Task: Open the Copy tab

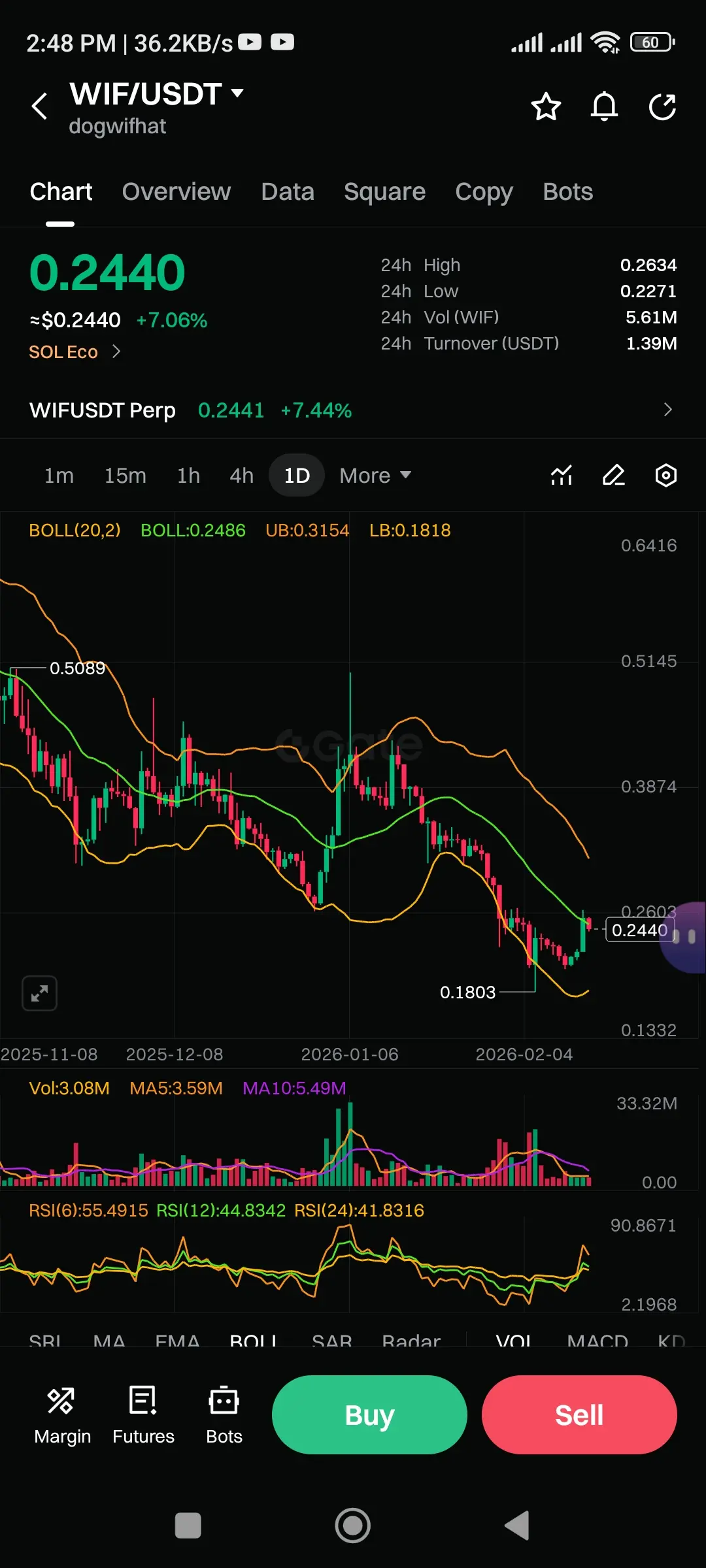Action: [x=484, y=192]
